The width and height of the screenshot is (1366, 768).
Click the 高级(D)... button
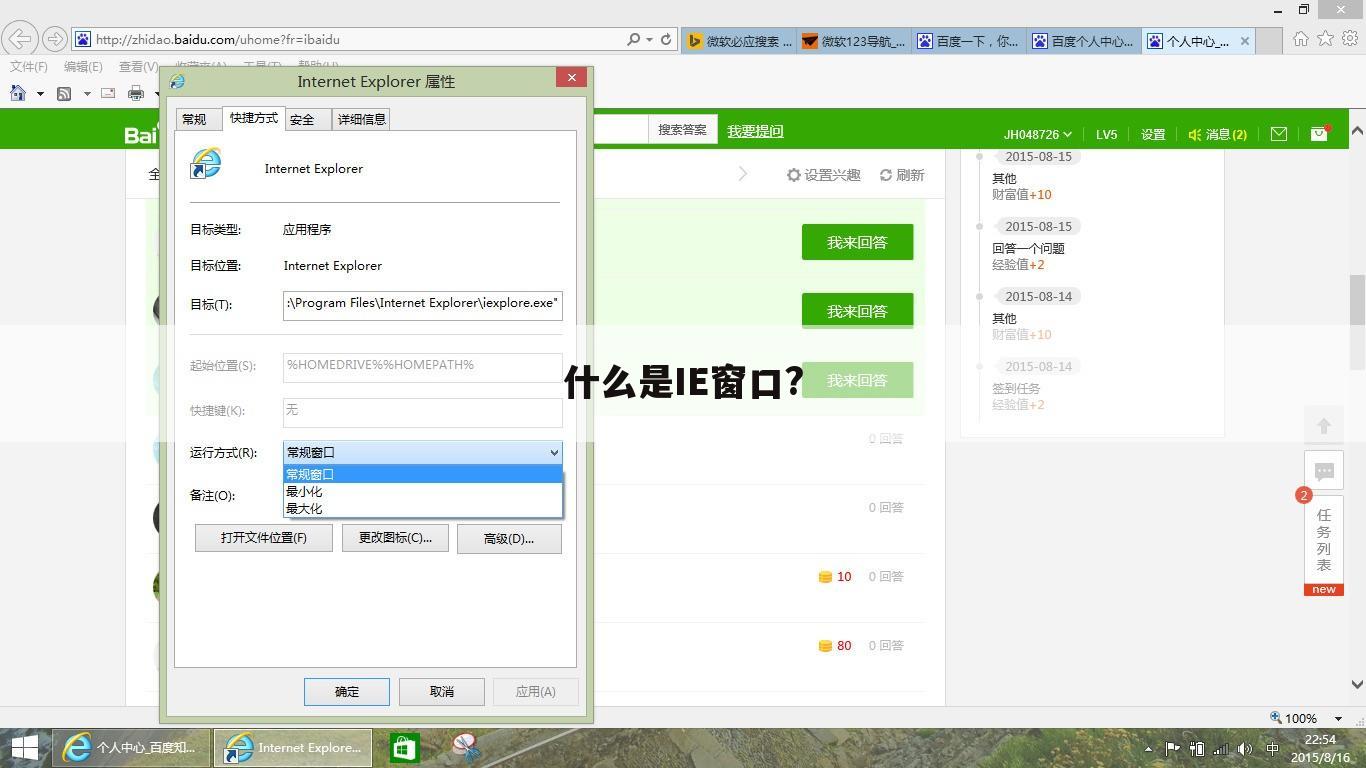coord(509,538)
